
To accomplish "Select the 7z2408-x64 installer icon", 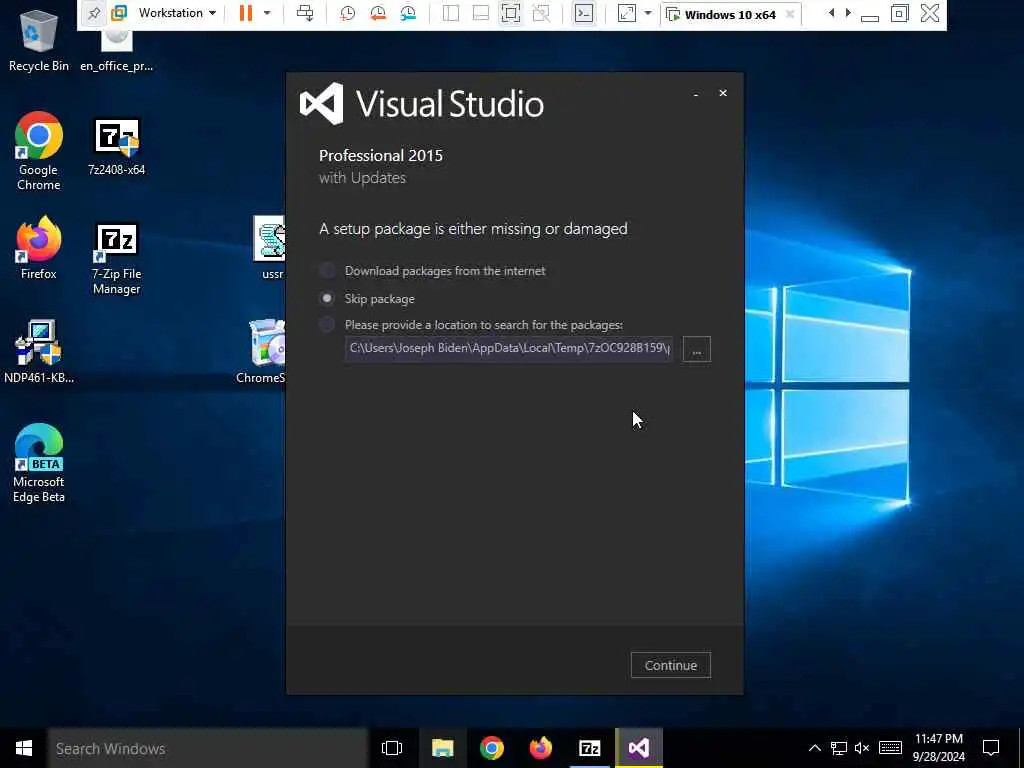I will coord(116,146).
